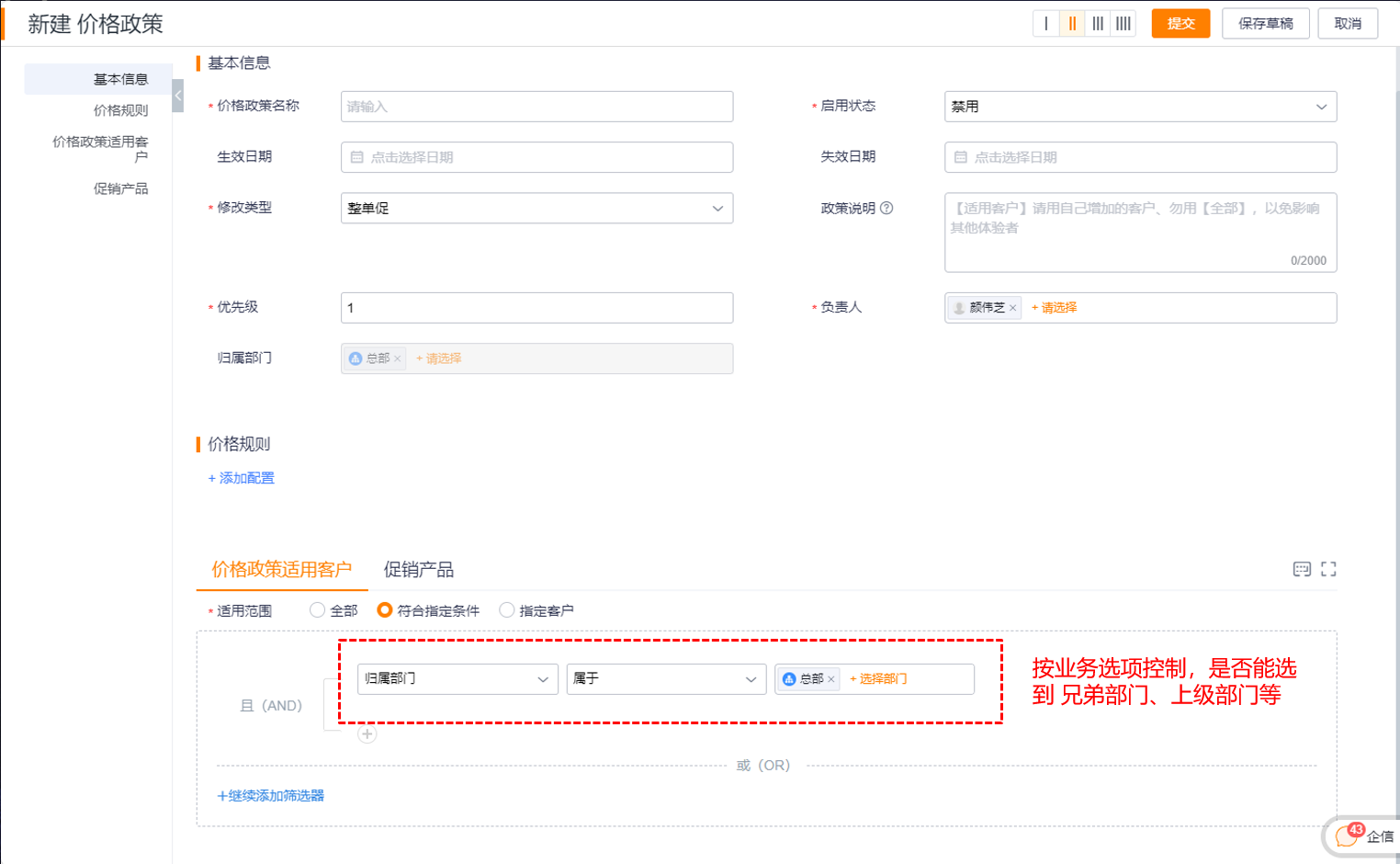Click the 价格政策名称 input field

(x=536, y=107)
